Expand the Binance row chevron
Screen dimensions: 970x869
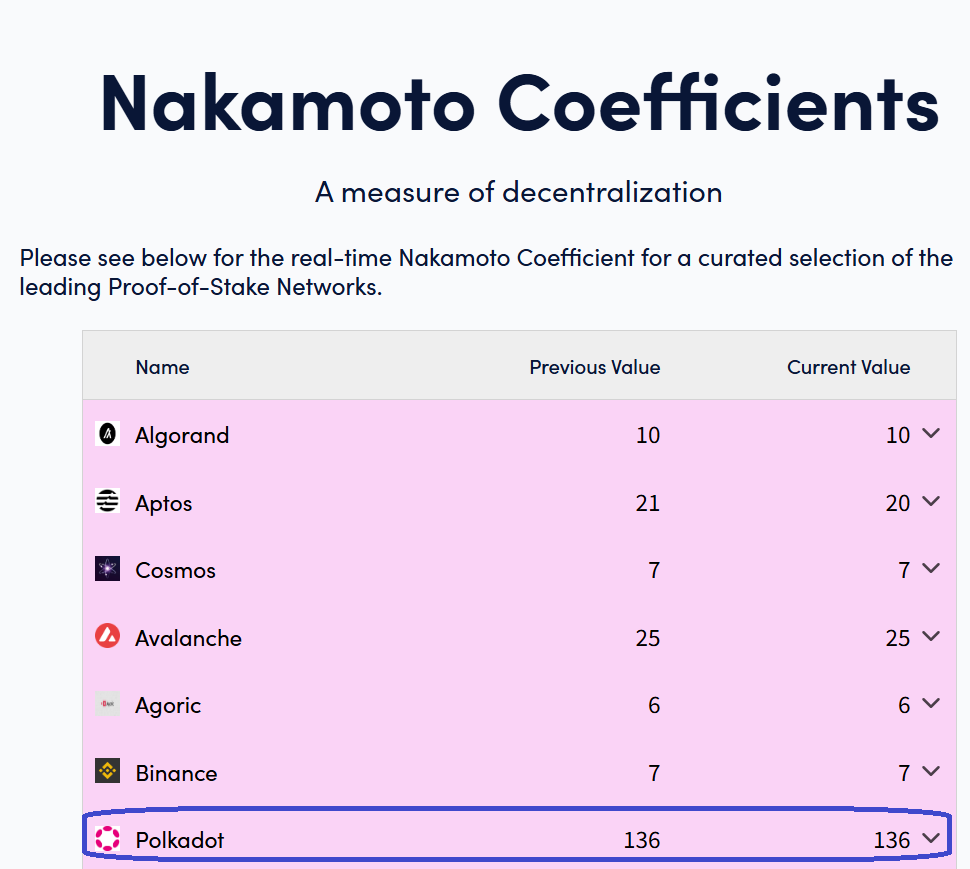coord(931,772)
